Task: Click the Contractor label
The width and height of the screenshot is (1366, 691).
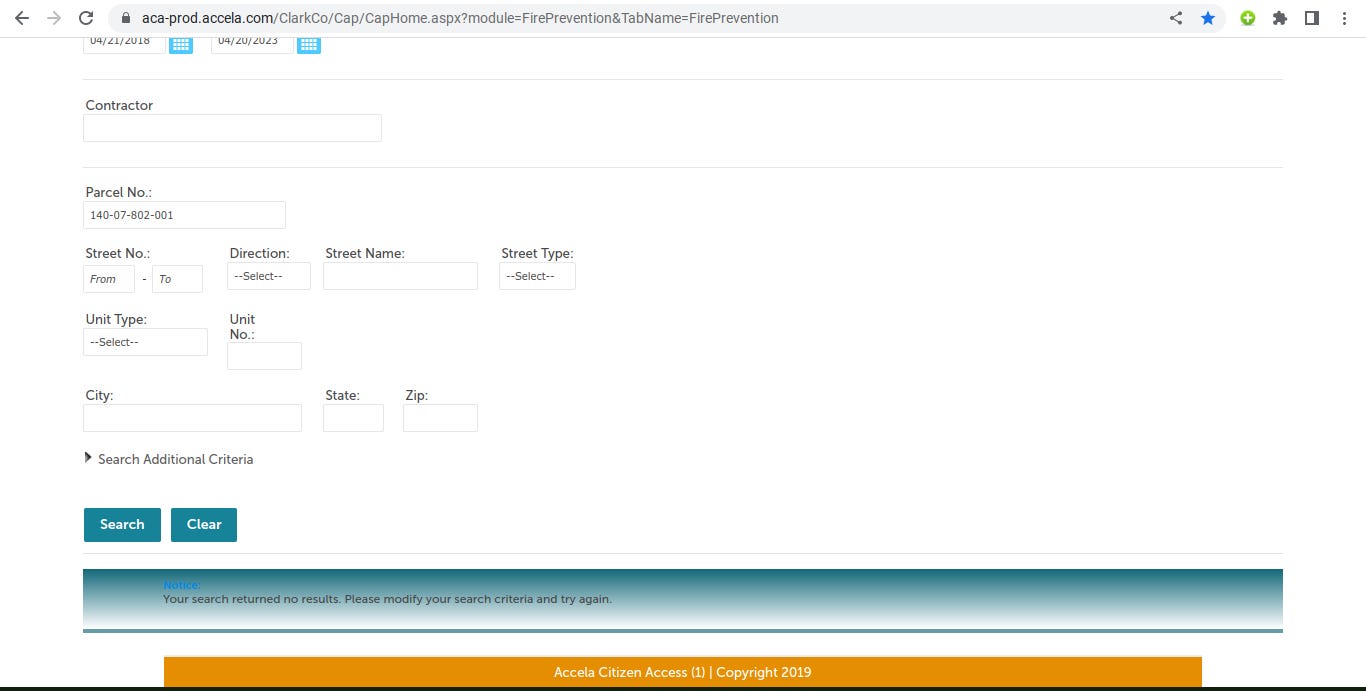Action: (x=119, y=105)
